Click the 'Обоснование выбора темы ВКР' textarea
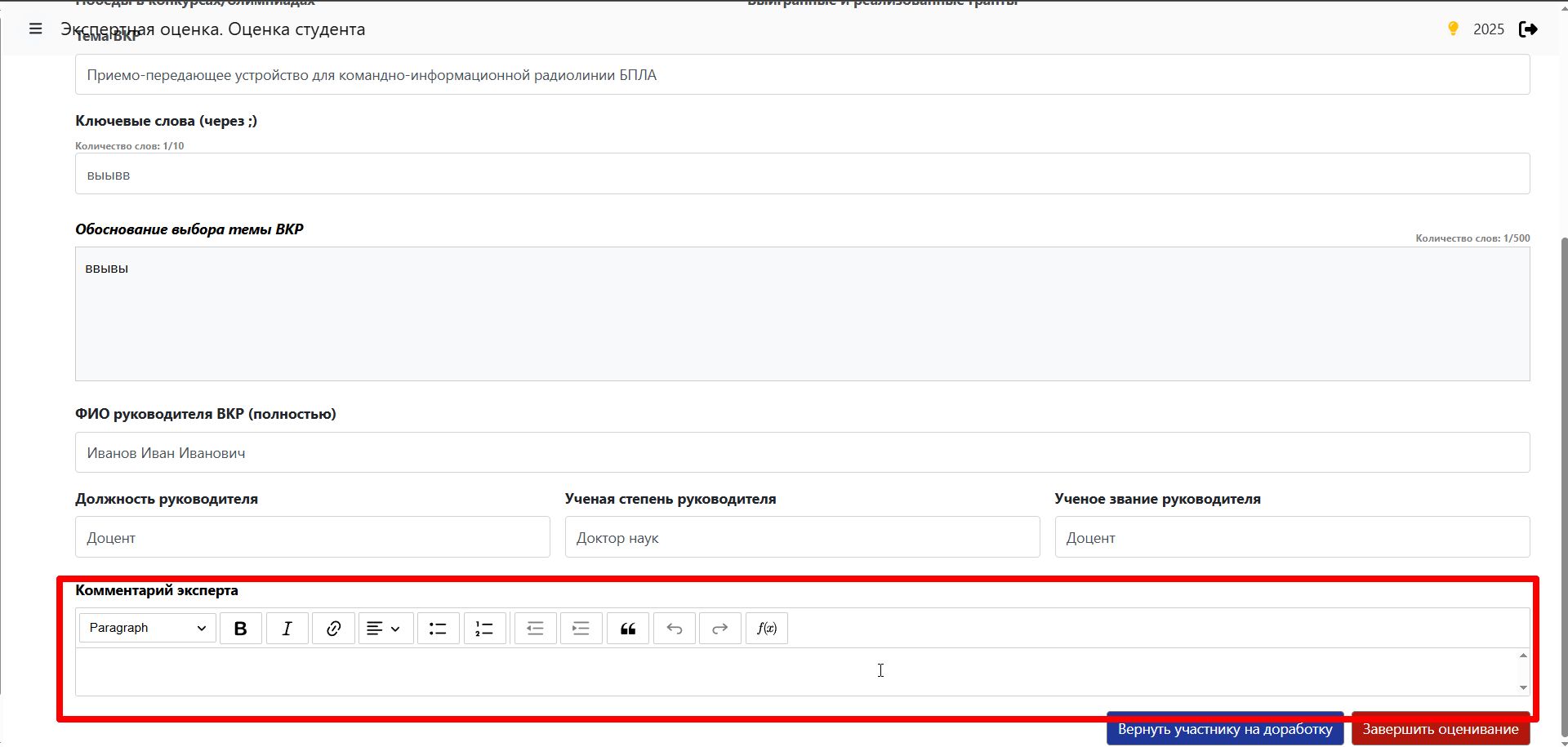The width and height of the screenshot is (1568, 747). (802, 314)
